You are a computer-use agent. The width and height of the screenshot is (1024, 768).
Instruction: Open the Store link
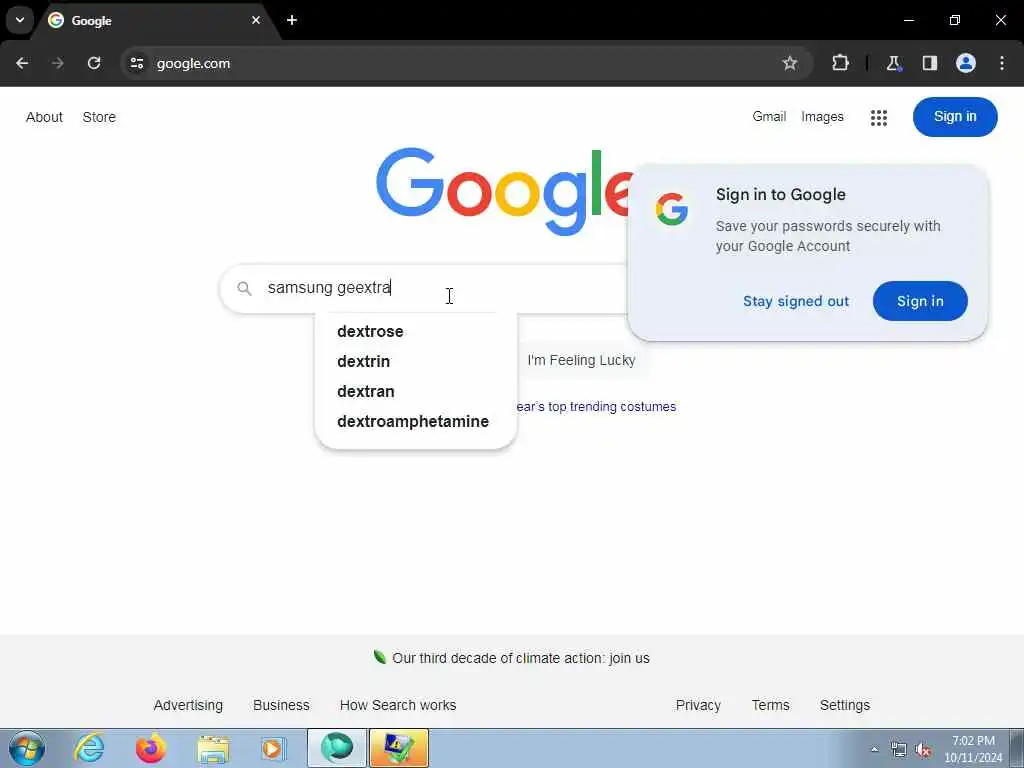[99, 117]
